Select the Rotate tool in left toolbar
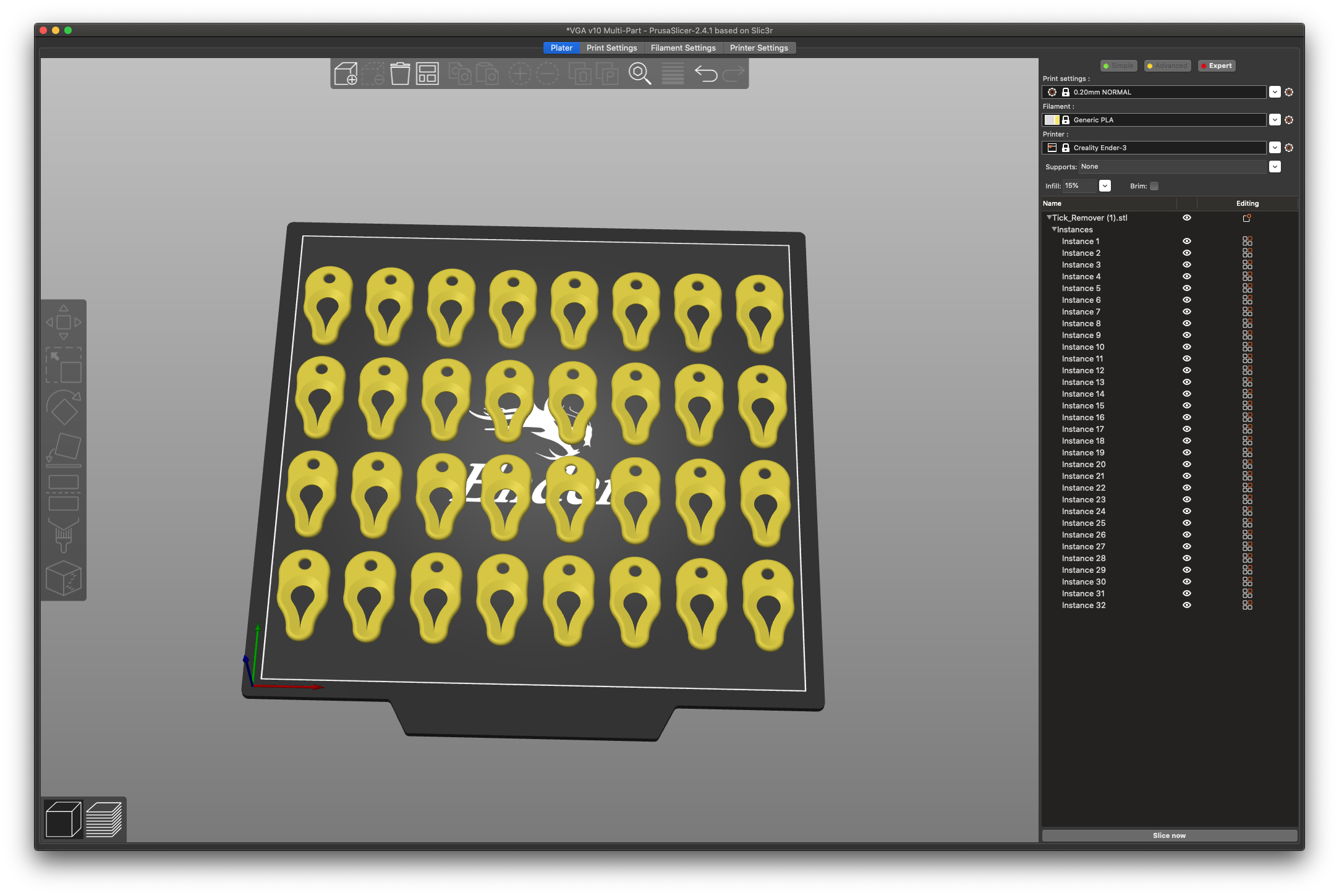Viewport: 1339px width, 896px height. click(64, 407)
